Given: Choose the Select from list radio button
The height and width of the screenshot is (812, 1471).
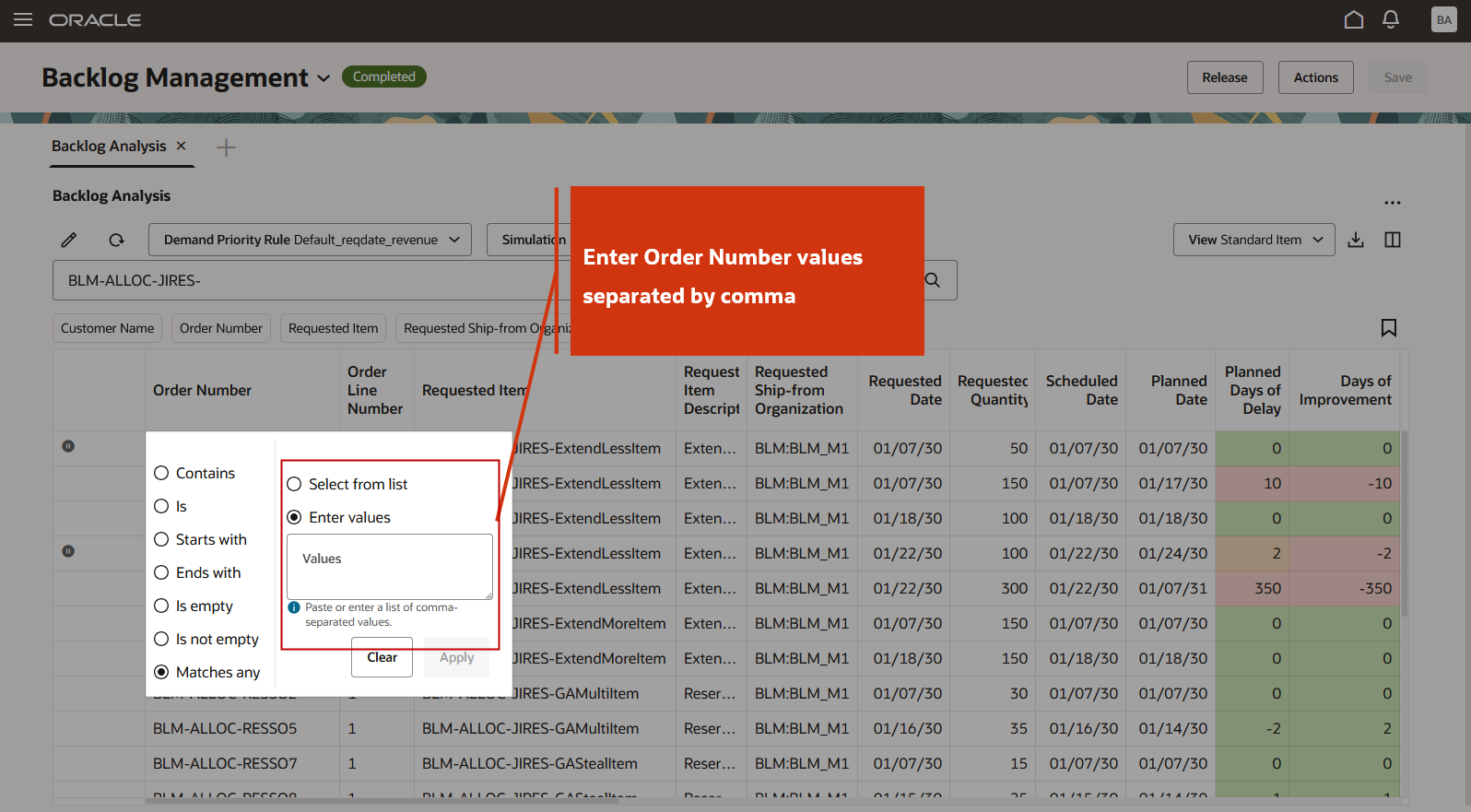Looking at the screenshot, I should click(x=294, y=484).
